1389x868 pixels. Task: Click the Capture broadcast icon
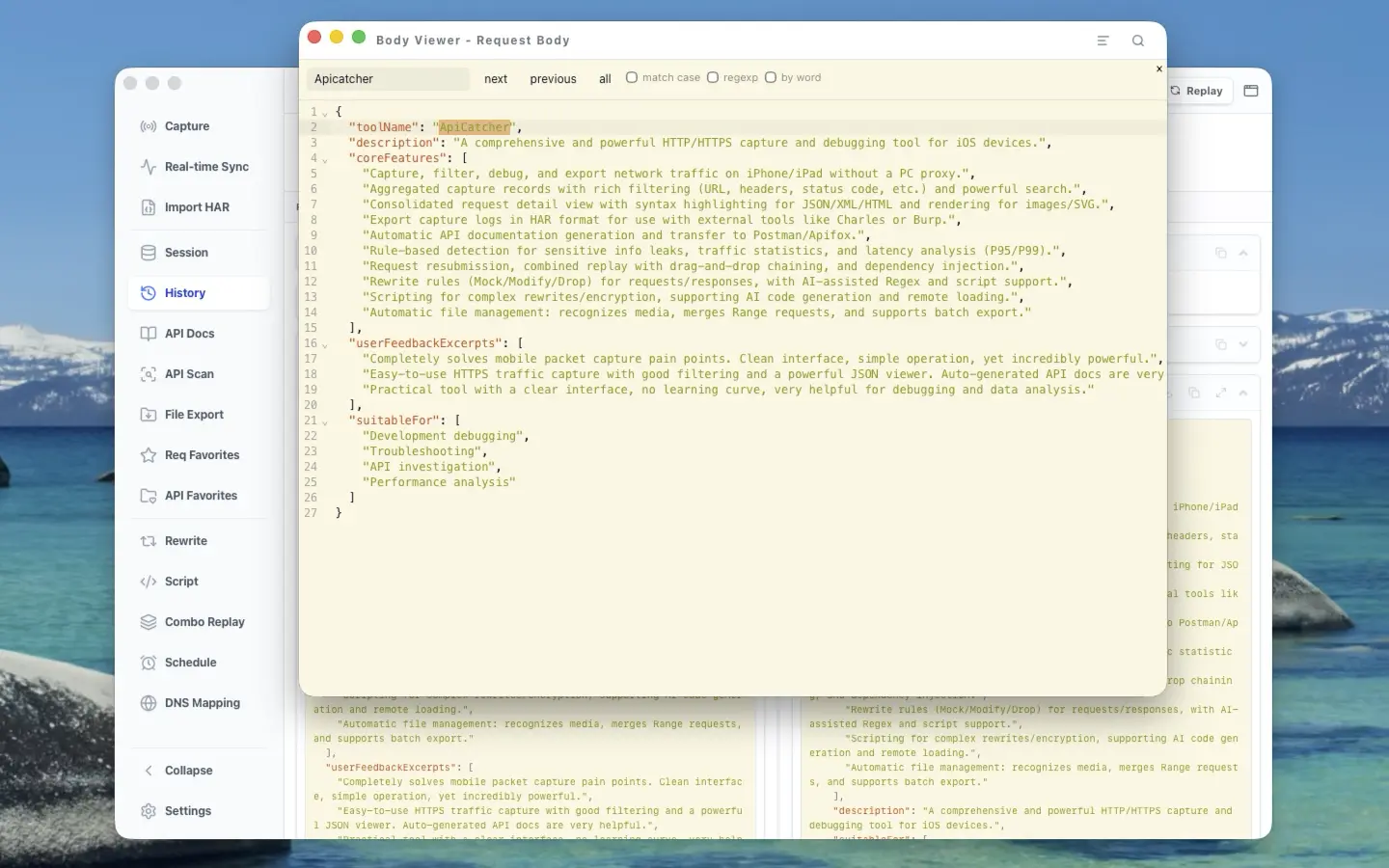149,126
